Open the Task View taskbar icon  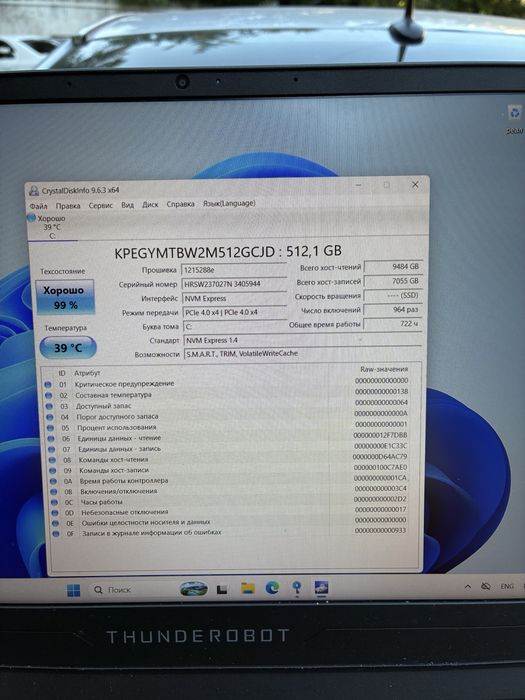point(222,589)
